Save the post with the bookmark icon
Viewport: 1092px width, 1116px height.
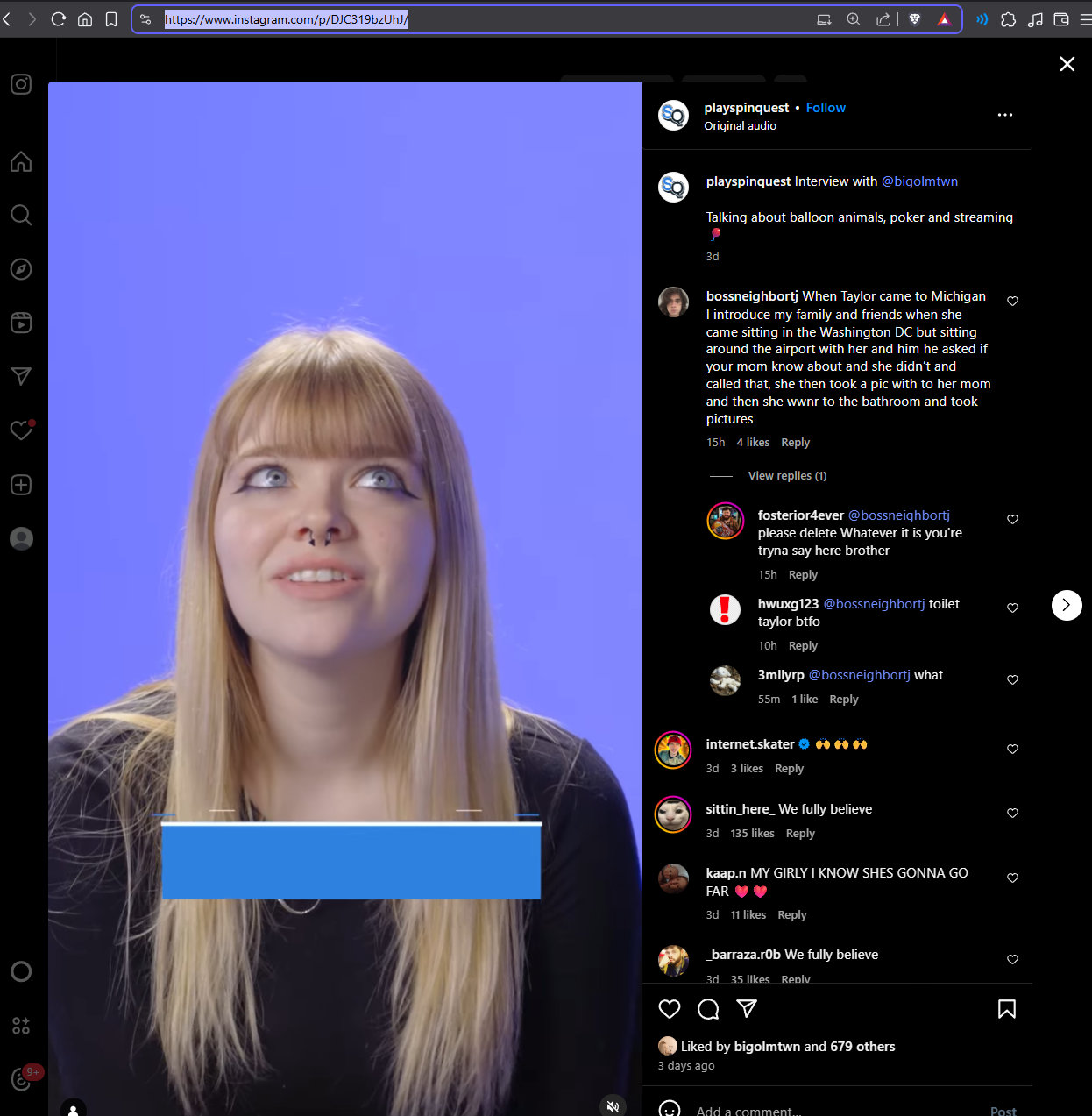pyautogui.click(x=1007, y=1009)
